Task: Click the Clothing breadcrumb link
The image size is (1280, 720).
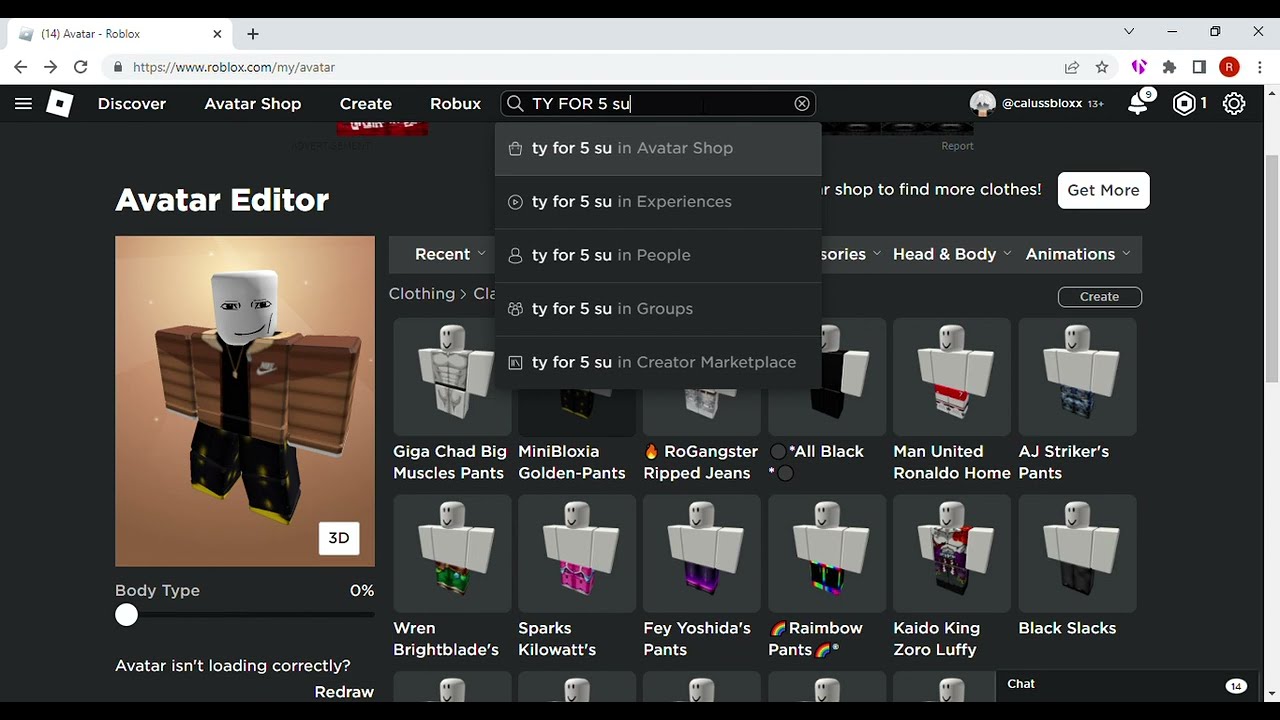Action: tap(422, 294)
